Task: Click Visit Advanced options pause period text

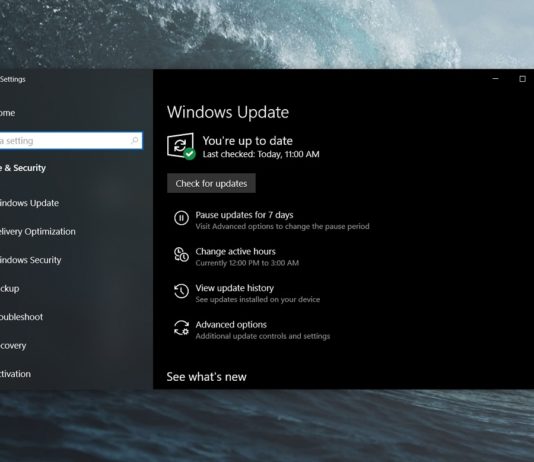Action: (x=282, y=226)
